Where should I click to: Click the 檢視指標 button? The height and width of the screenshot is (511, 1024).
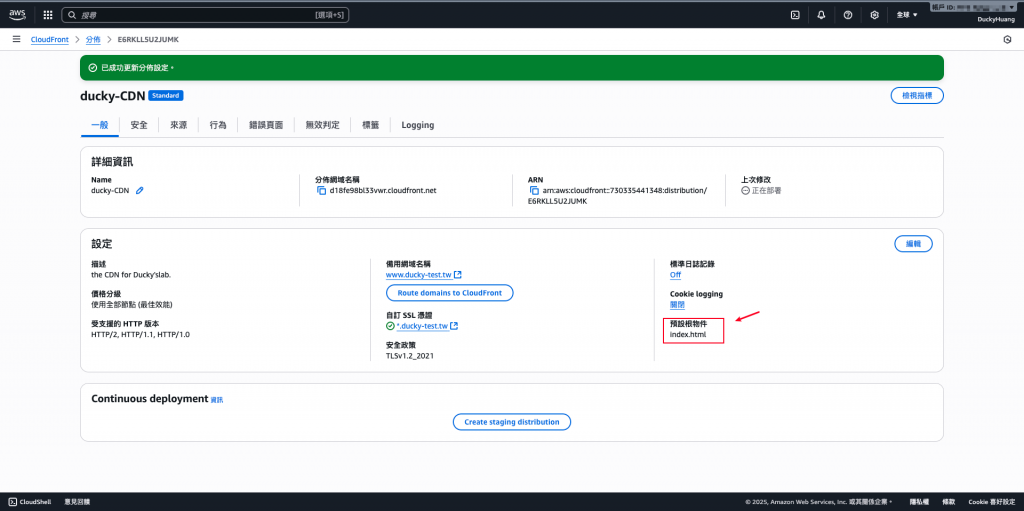[917, 95]
